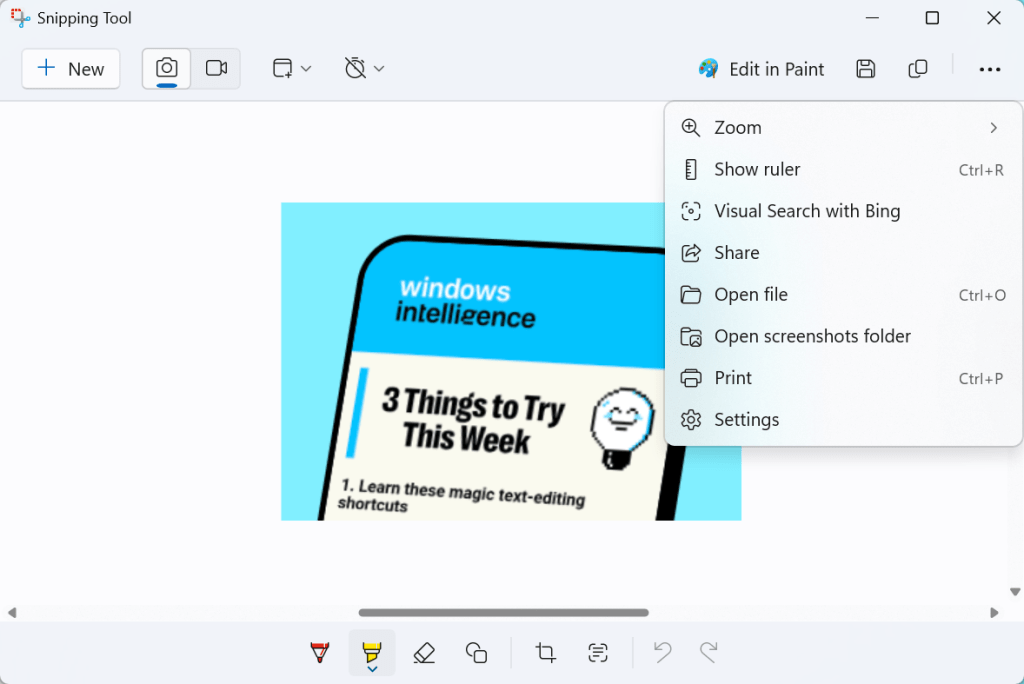Screen dimensions: 1024x684
Task: Choose Visual Search with Bing
Action: click(806, 211)
